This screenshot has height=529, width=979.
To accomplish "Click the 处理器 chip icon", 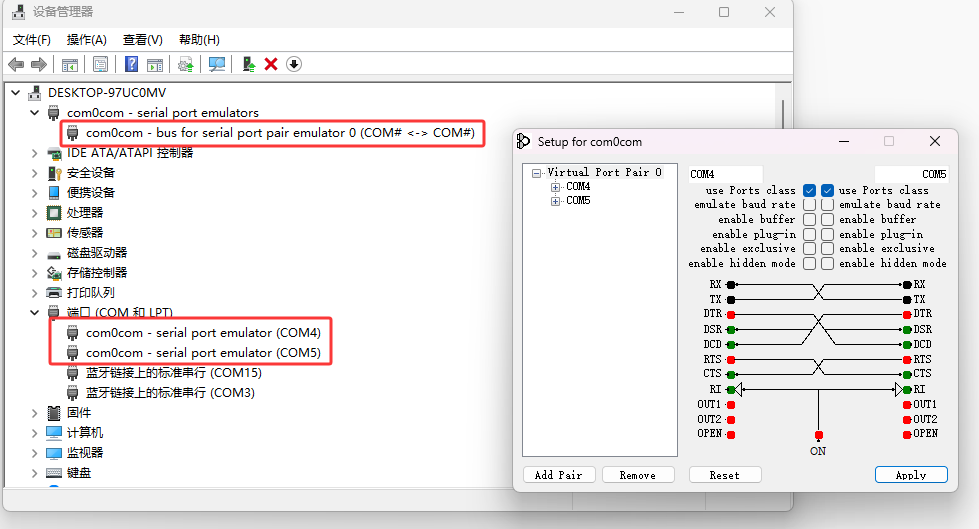I will (x=54, y=213).
